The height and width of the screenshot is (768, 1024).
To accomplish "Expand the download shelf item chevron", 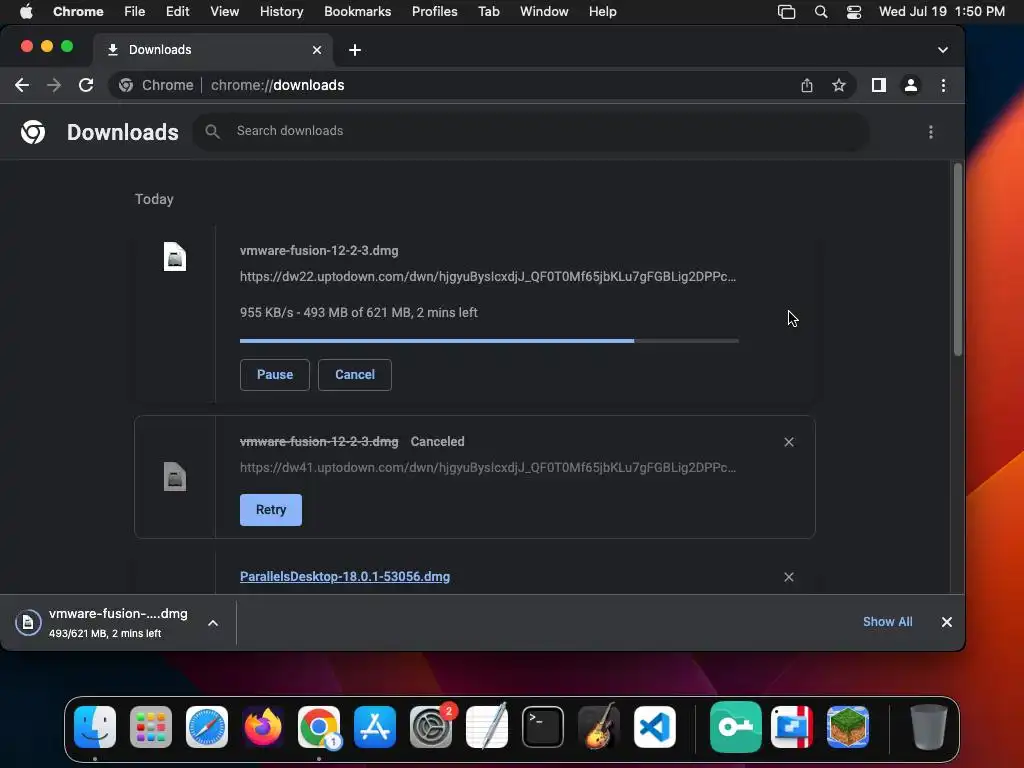I will tap(213, 623).
